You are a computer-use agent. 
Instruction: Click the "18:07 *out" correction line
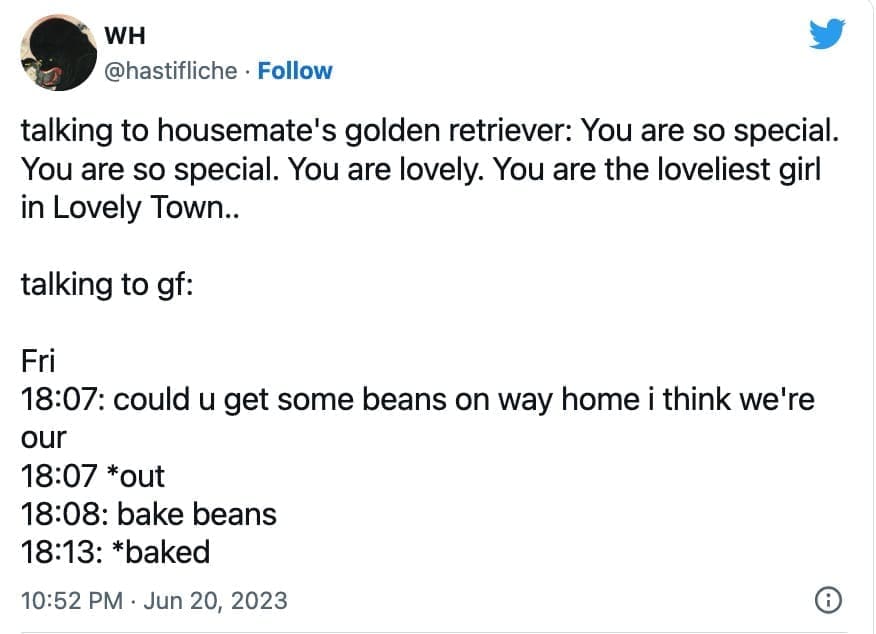pyautogui.click(x=92, y=475)
